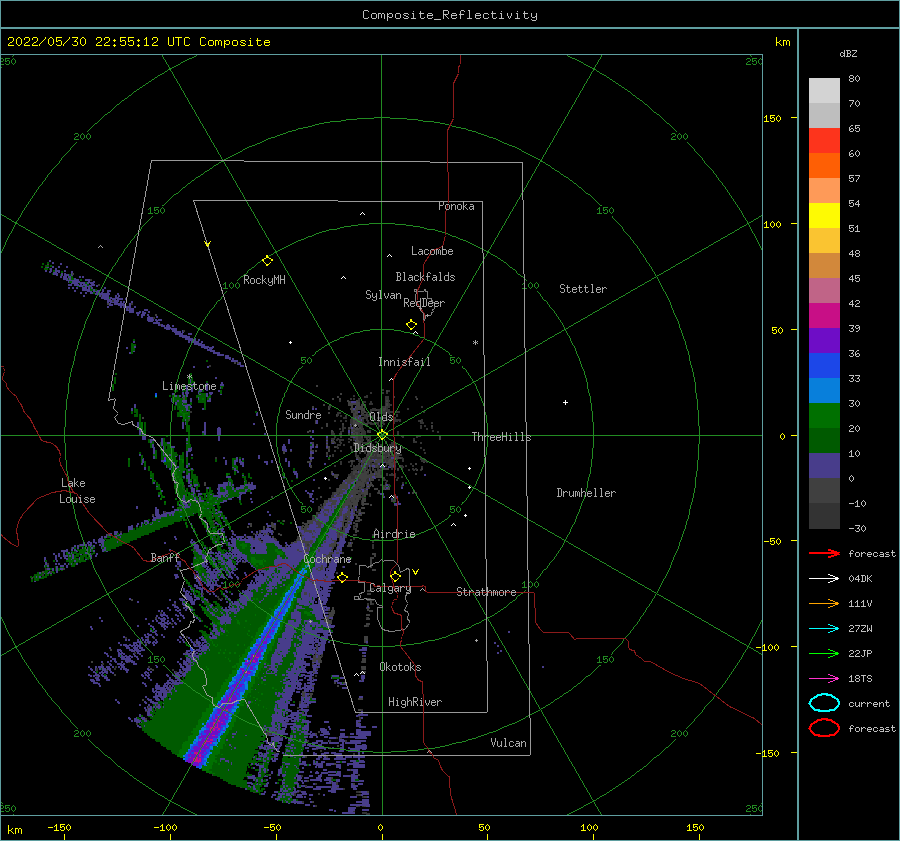Click the Didsbury label
This screenshot has height=841, width=900.
point(377,448)
